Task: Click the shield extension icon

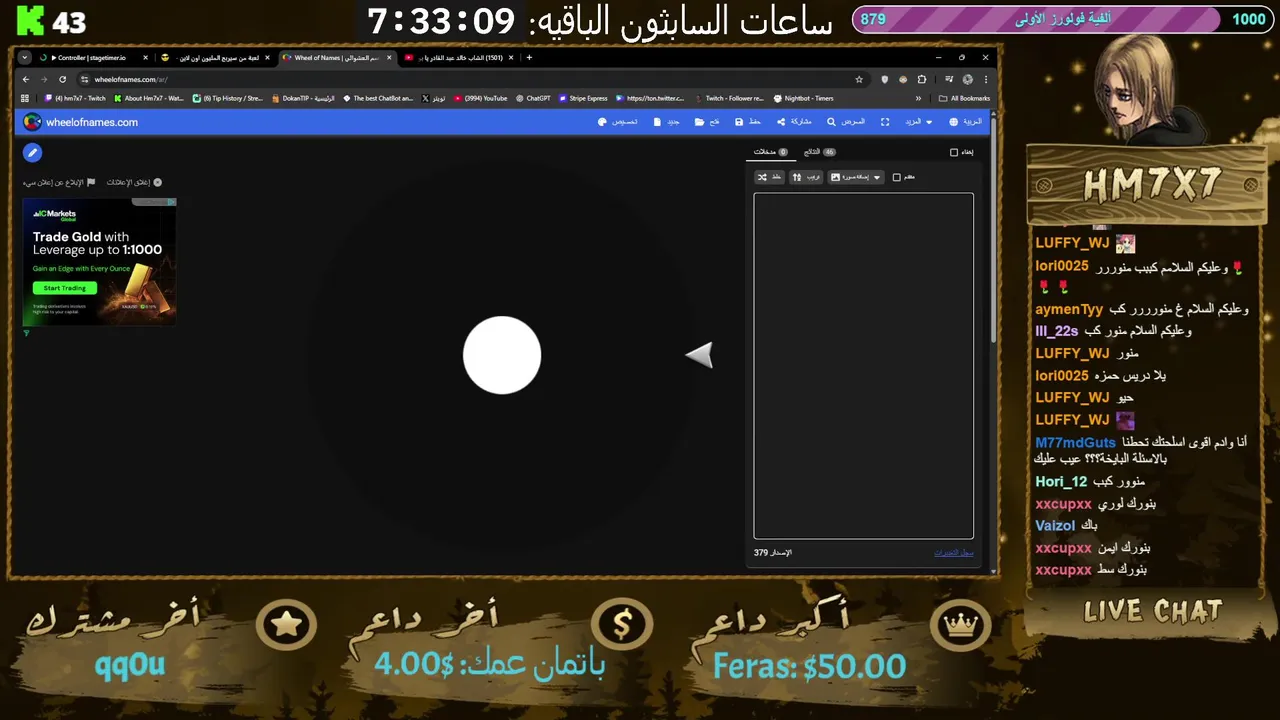Action: 886,79
